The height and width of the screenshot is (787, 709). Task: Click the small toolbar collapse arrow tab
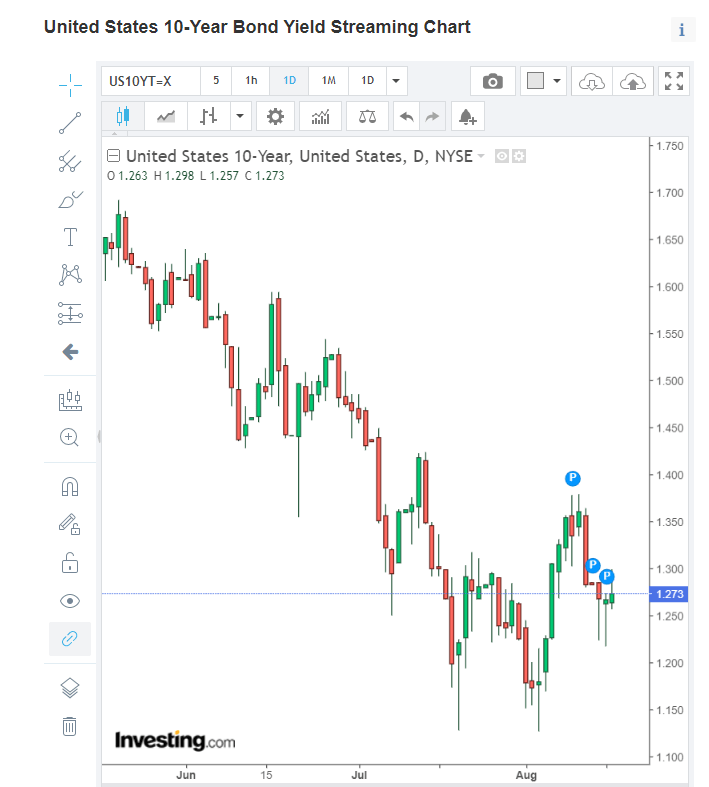pyautogui.click(x=115, y=134)
